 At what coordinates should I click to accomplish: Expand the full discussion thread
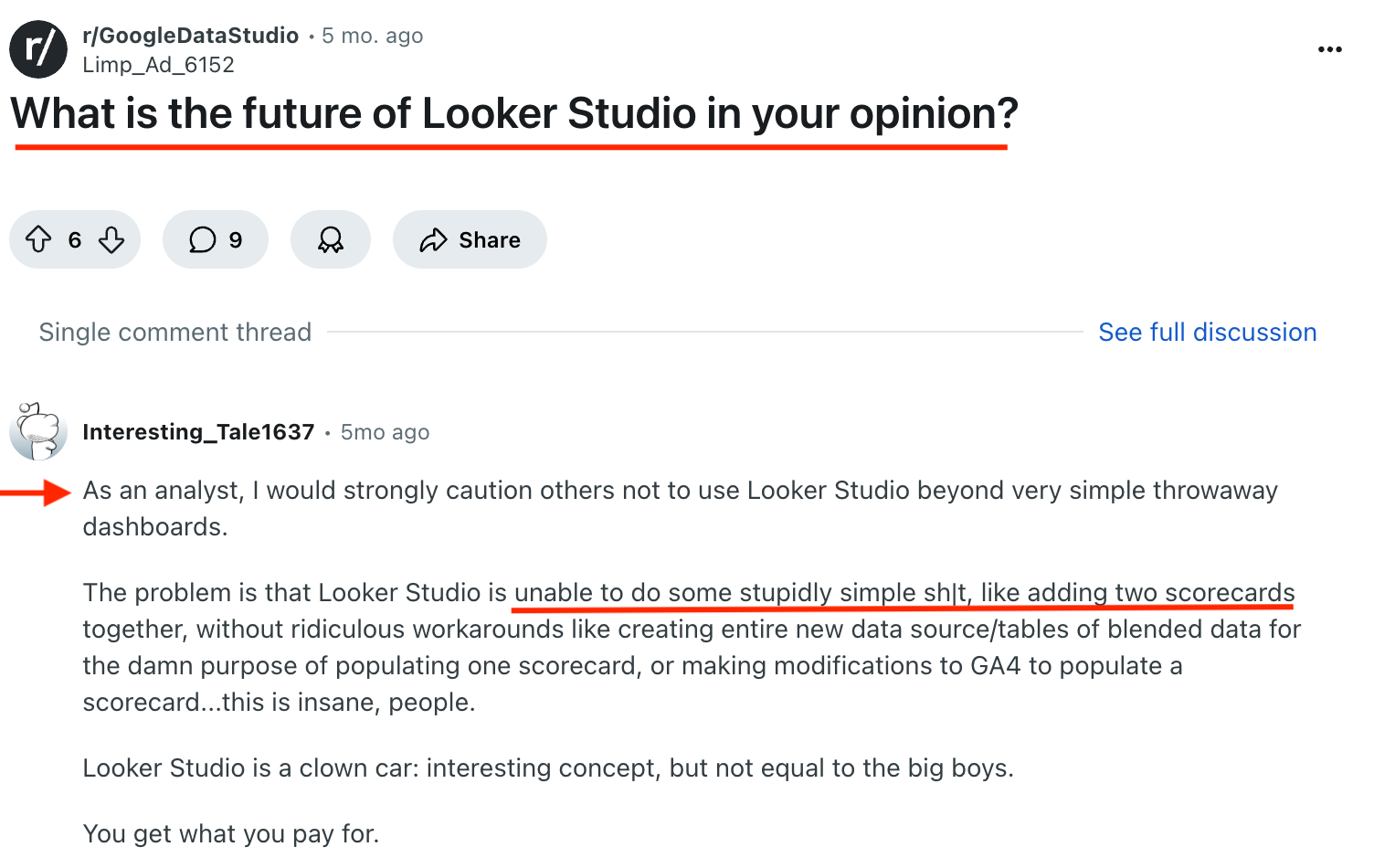coord(1208,332)
